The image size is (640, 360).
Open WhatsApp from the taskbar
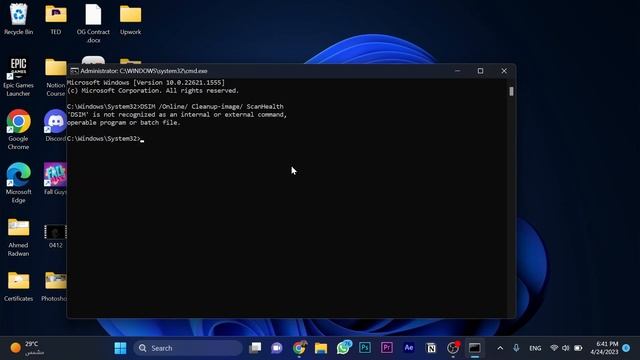(x=343, y=348)
